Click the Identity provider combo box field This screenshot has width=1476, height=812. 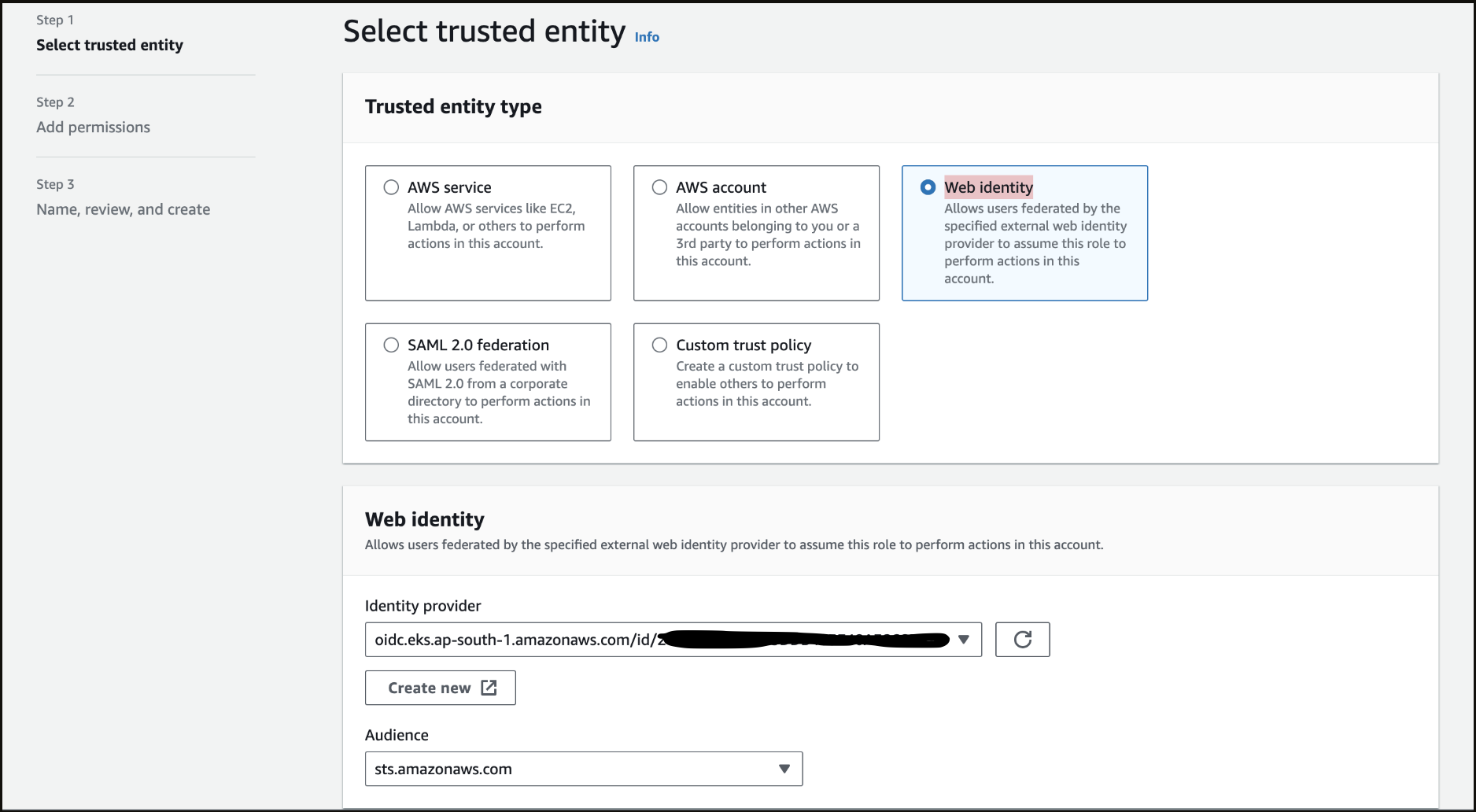coord(661,640)
